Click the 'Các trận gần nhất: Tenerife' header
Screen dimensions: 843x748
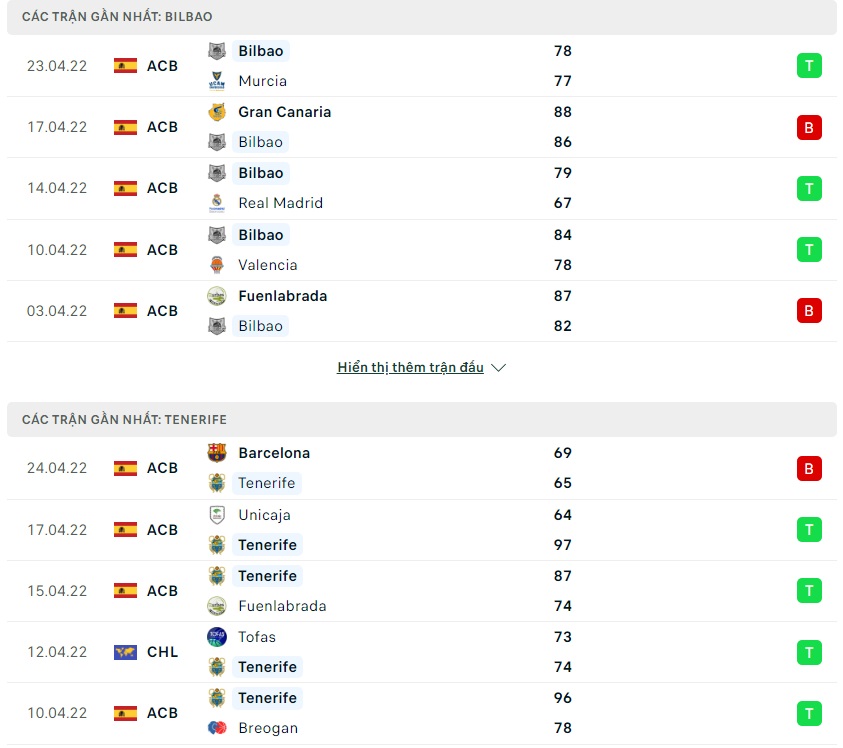(x=117, y=420)
